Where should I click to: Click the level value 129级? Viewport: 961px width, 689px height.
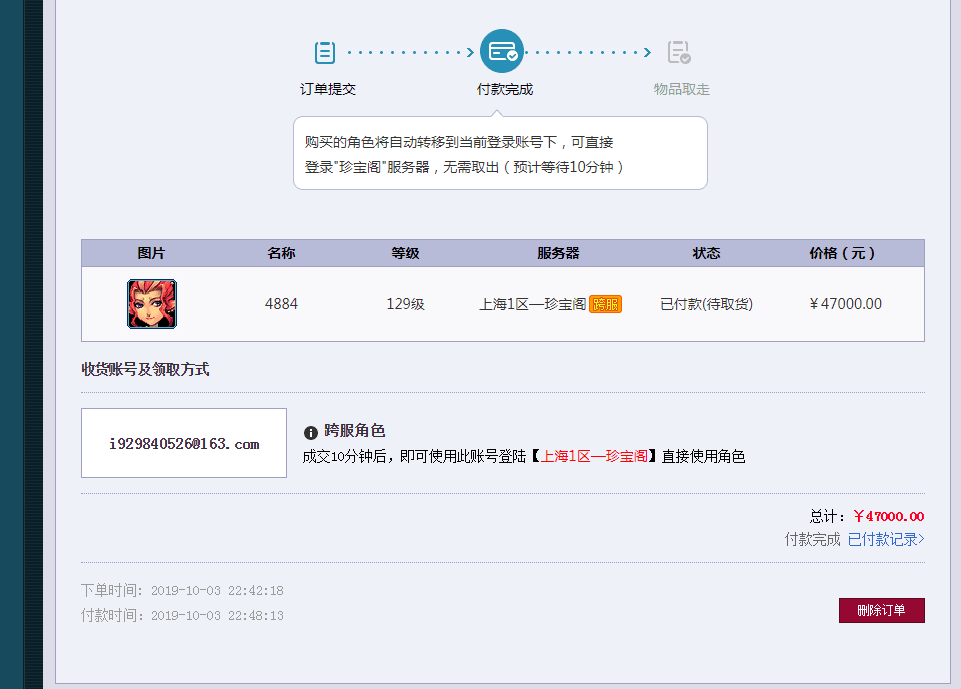[x=405, y=304]
